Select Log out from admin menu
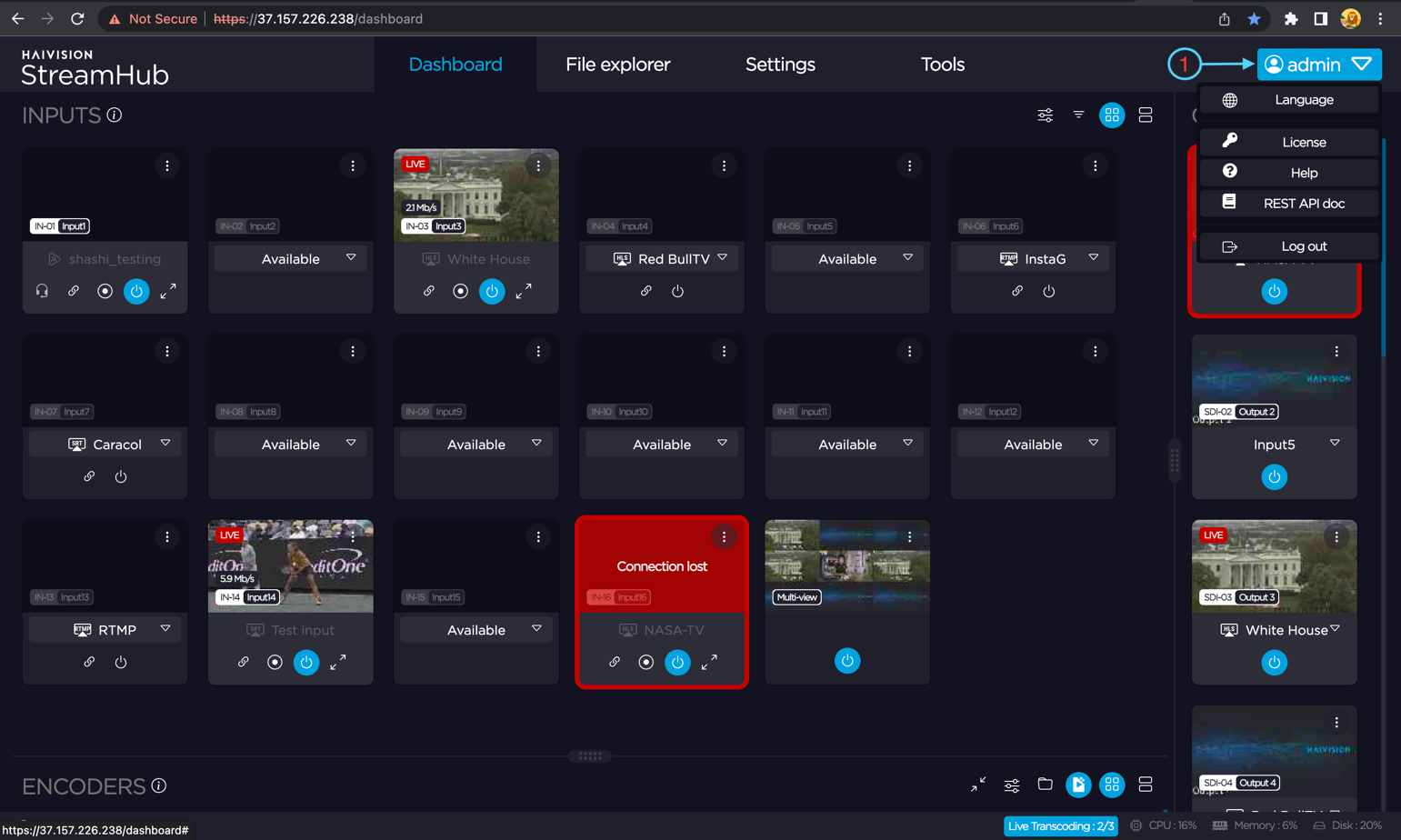Screen dimensions: 1401x840 pos(1303,246)
